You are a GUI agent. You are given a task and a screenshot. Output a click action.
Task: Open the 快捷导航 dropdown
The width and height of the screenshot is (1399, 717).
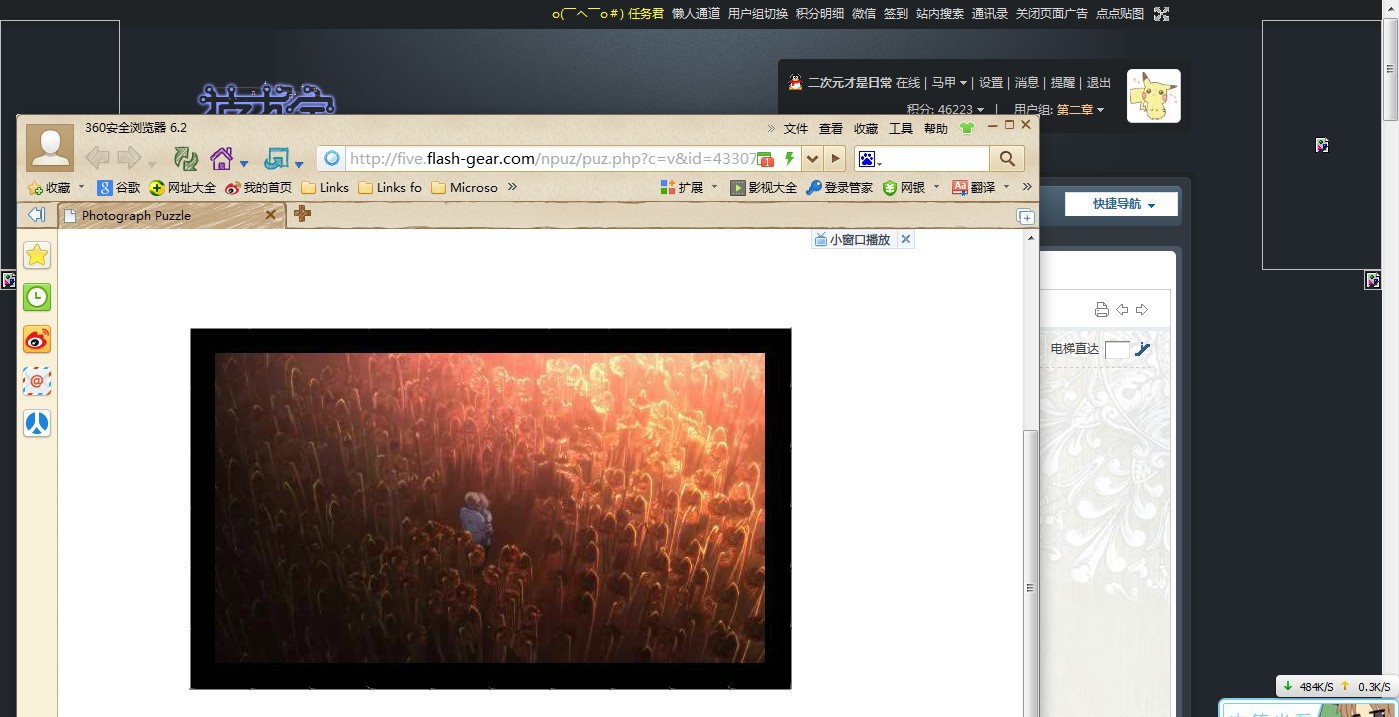1122,204
